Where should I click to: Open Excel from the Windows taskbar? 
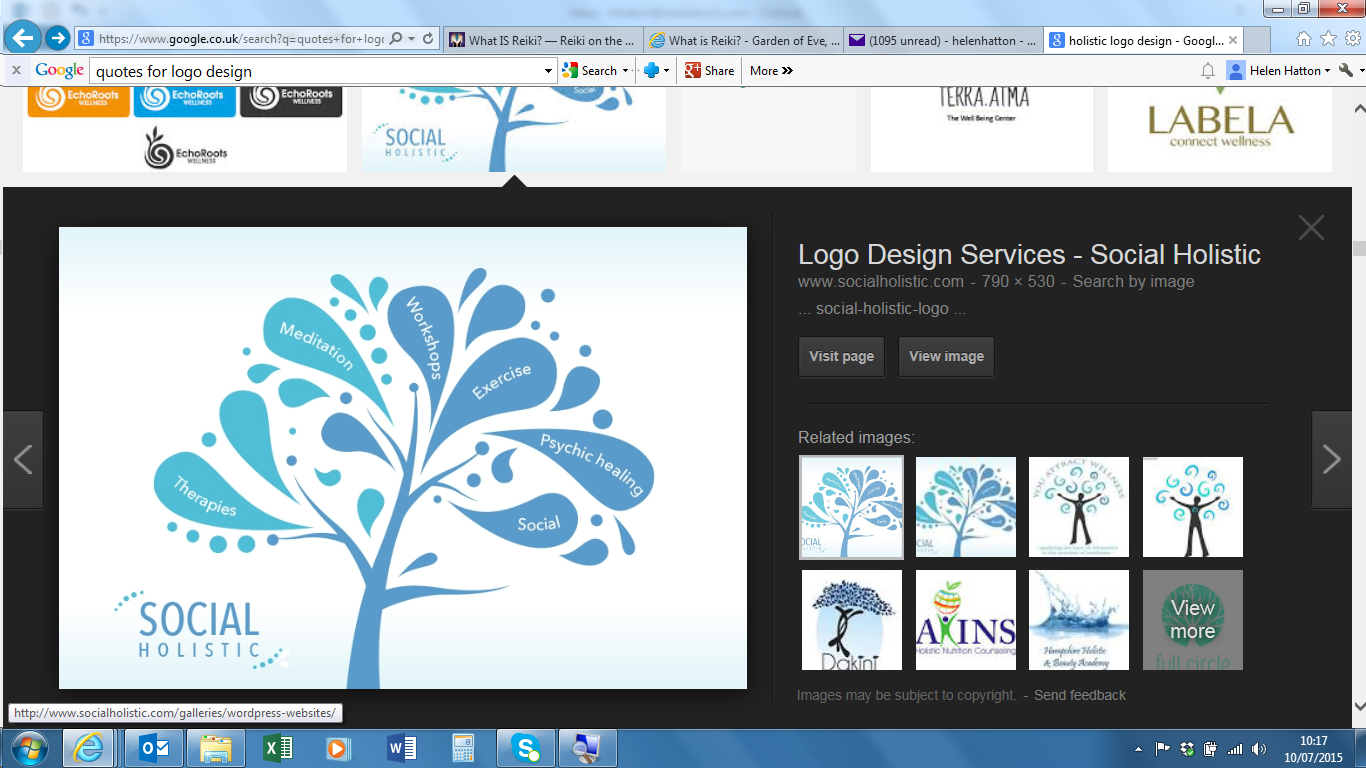[x=277, y=748]
